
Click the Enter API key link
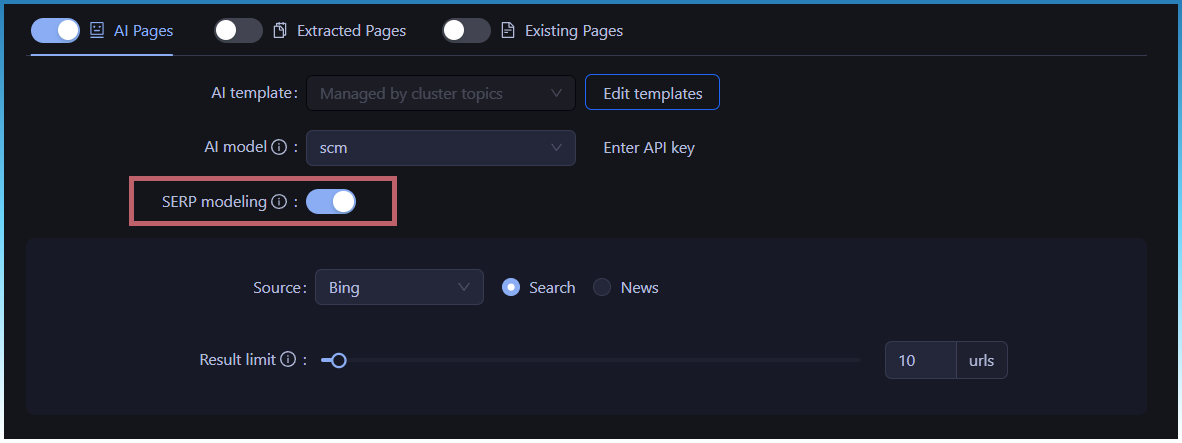649,148
